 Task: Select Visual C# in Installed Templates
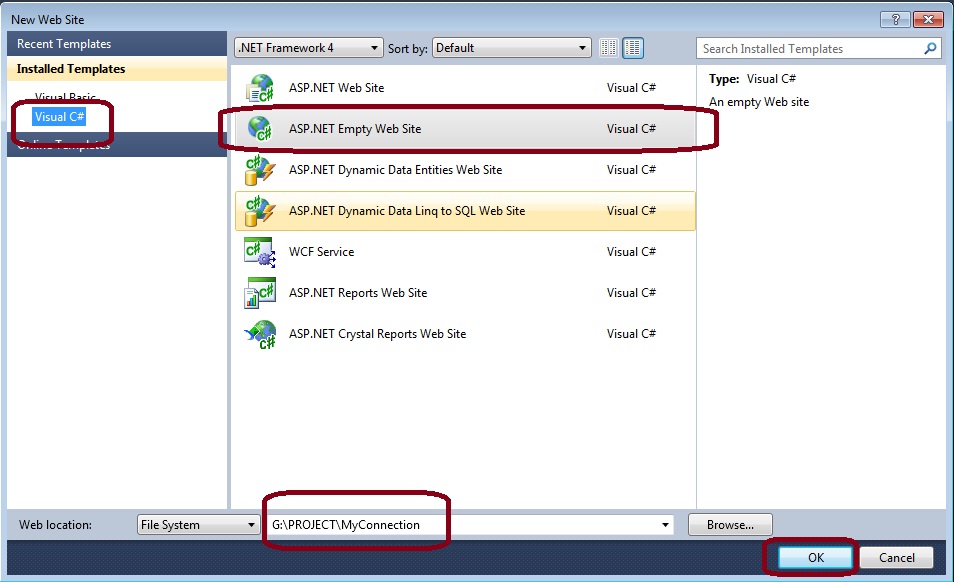coord(60,117)
